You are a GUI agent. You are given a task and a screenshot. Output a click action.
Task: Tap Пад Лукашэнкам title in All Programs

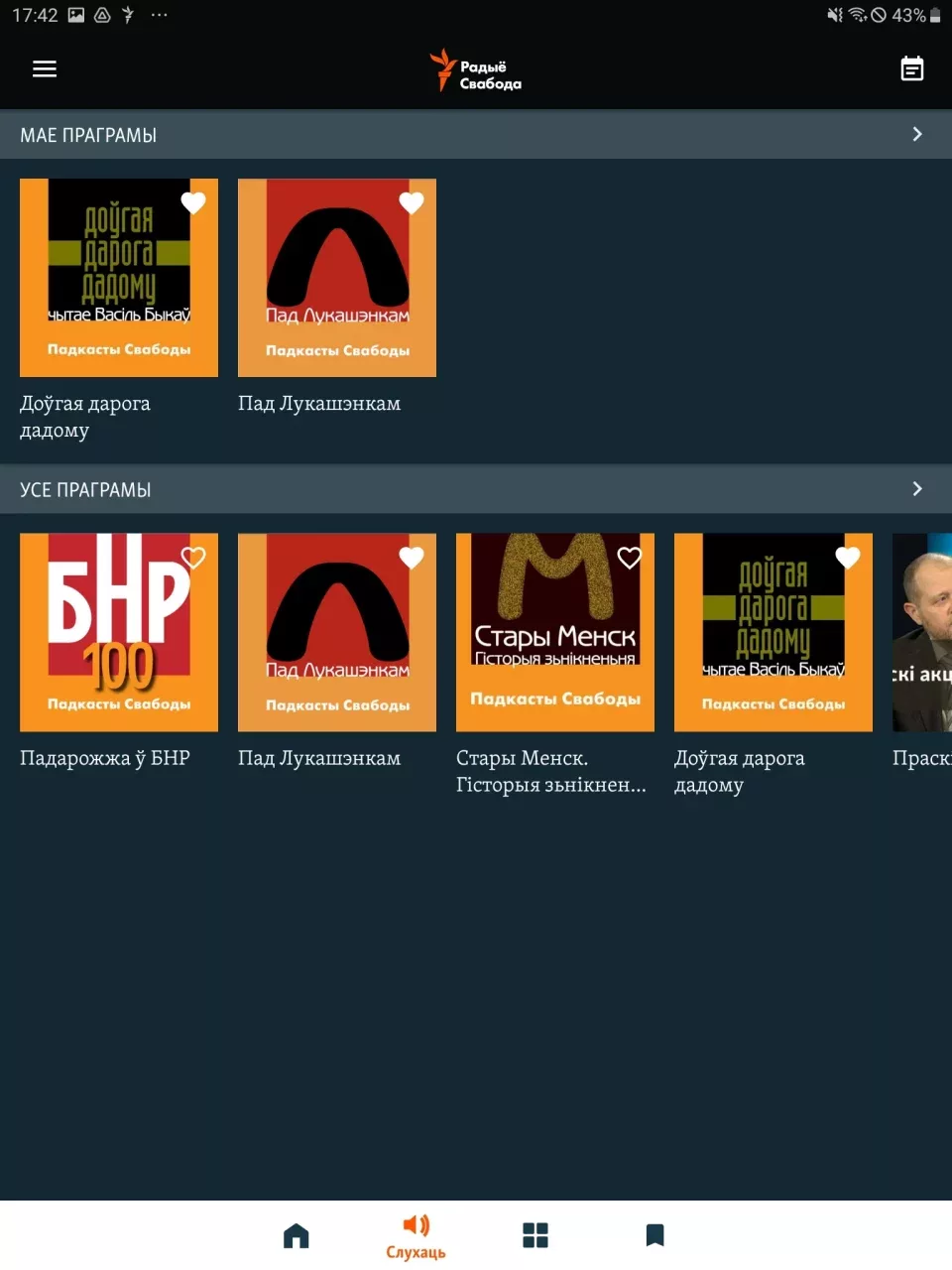point(319,758)
